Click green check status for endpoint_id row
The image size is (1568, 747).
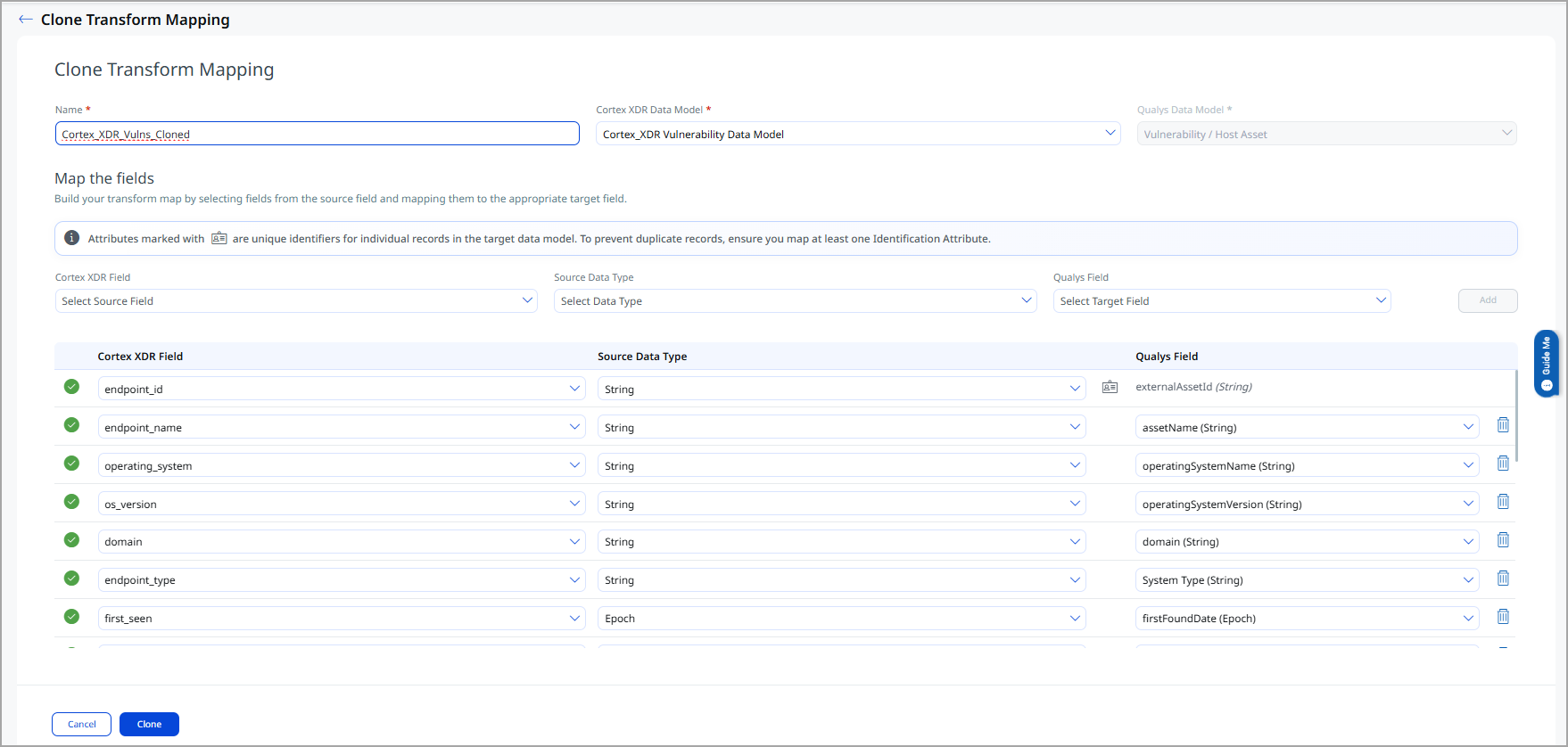pos(71,387)
